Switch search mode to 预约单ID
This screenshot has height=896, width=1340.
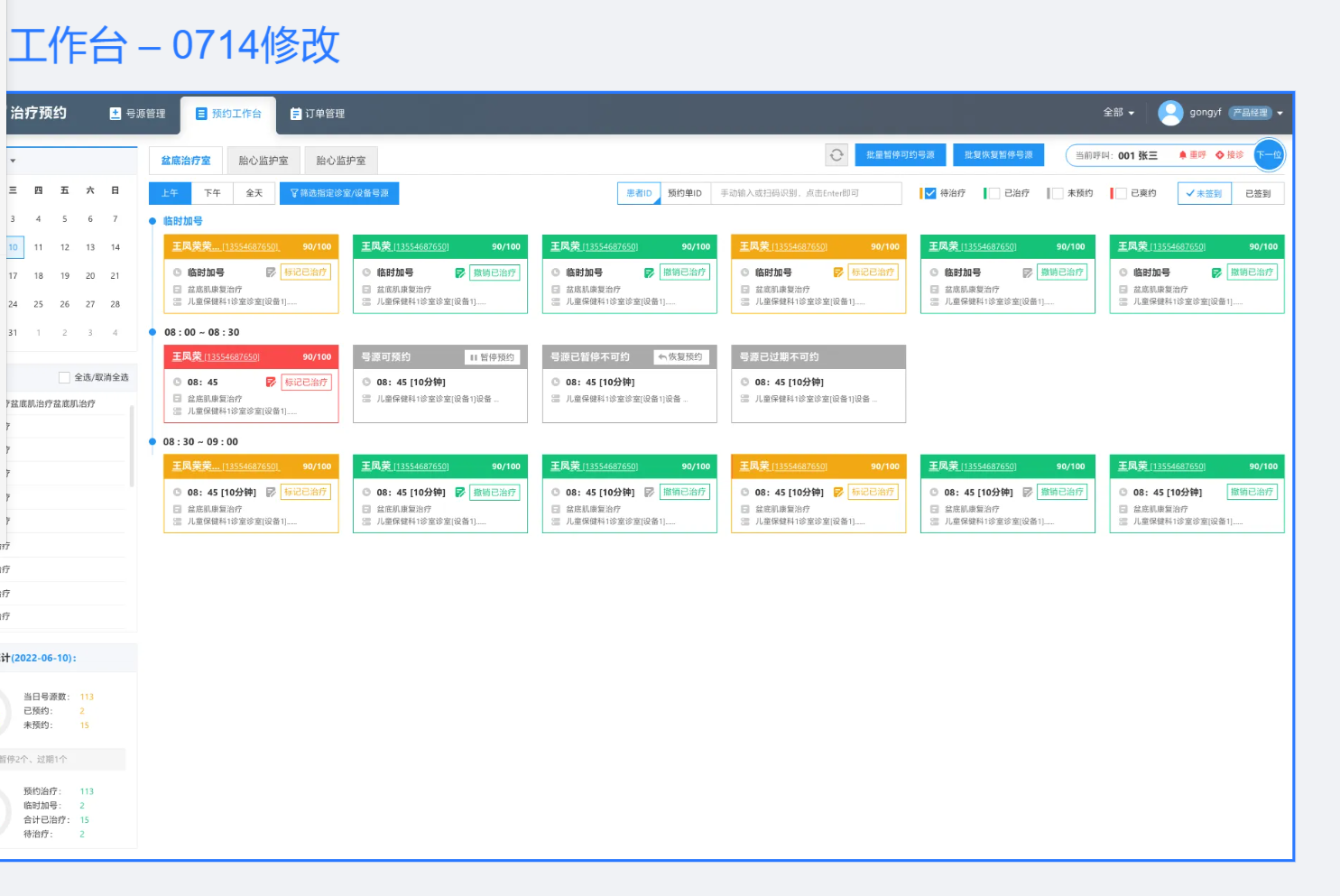point(685,194)
